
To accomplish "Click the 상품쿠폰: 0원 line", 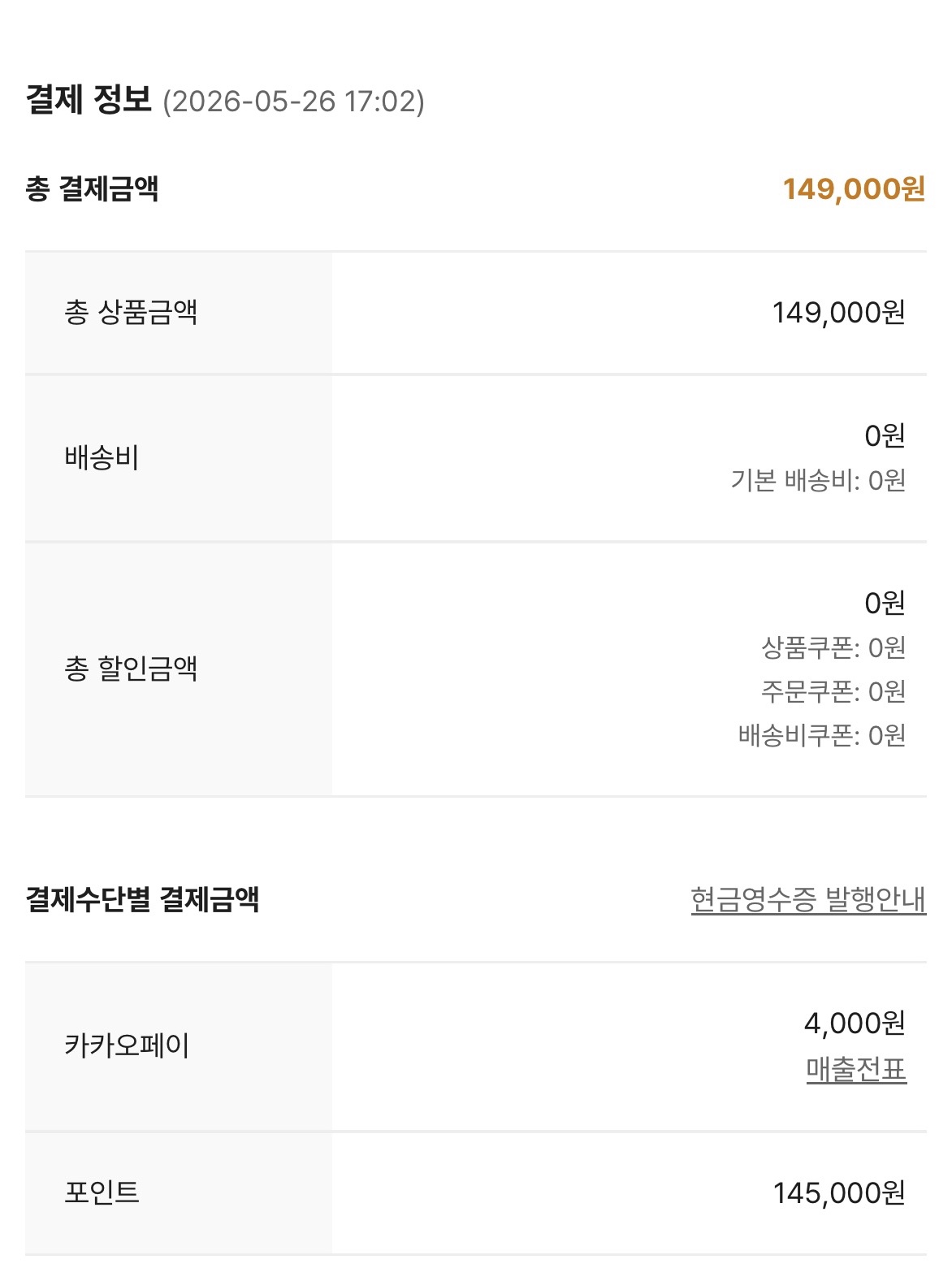I will pos(833,647).
